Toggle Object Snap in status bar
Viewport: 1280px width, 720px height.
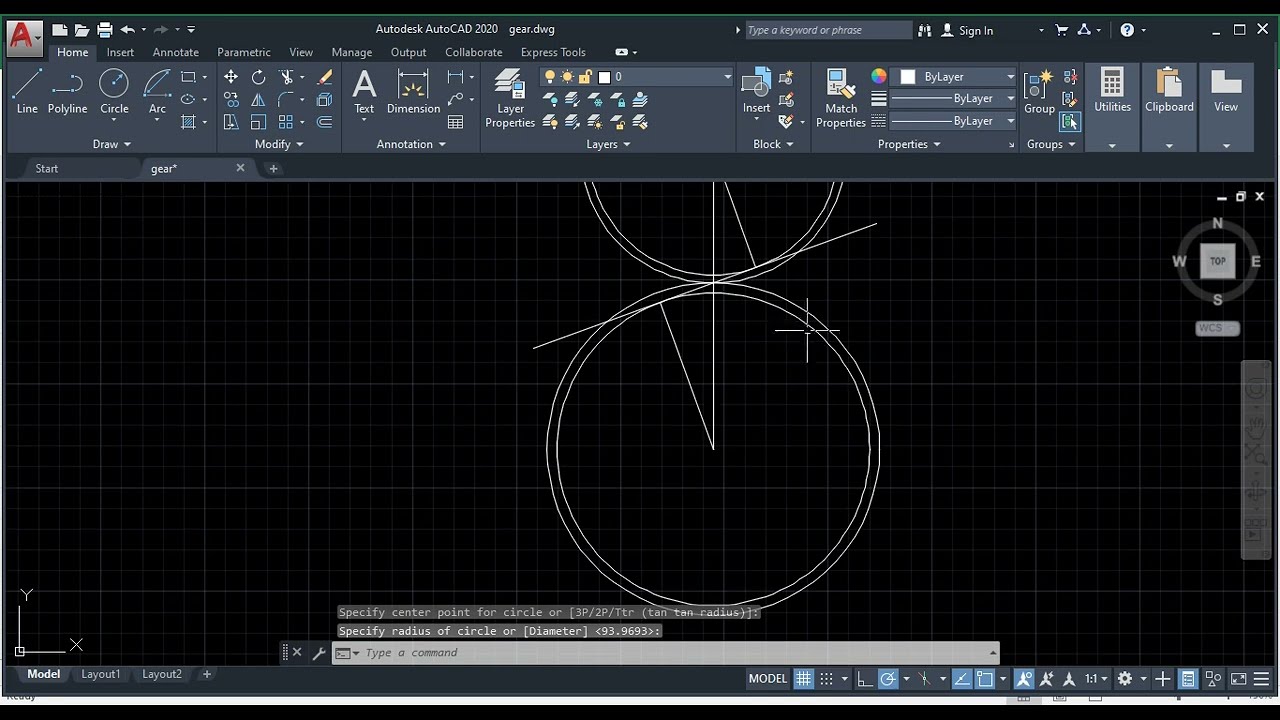985,678
